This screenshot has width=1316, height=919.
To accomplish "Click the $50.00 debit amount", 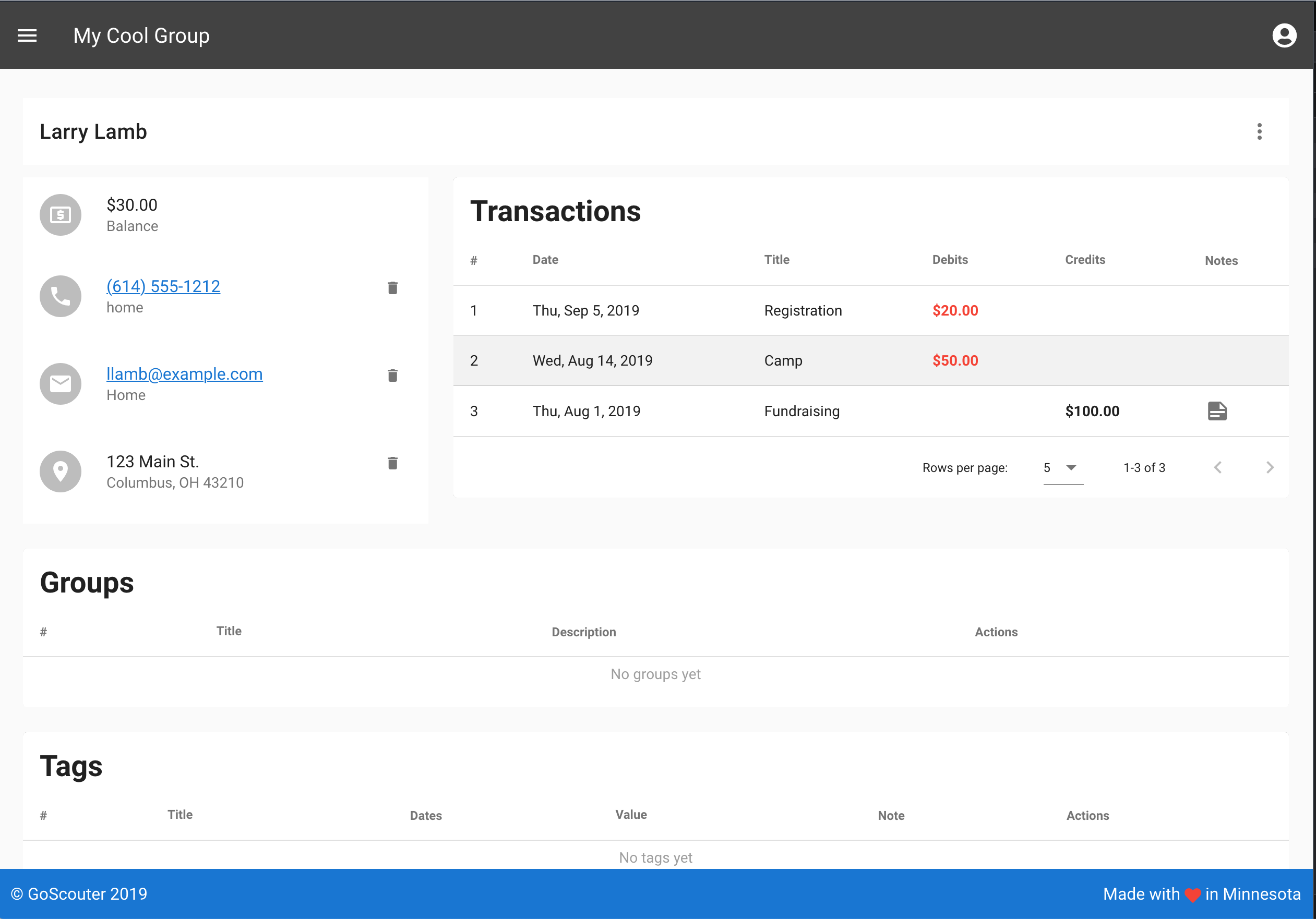I will coord(955,360).
